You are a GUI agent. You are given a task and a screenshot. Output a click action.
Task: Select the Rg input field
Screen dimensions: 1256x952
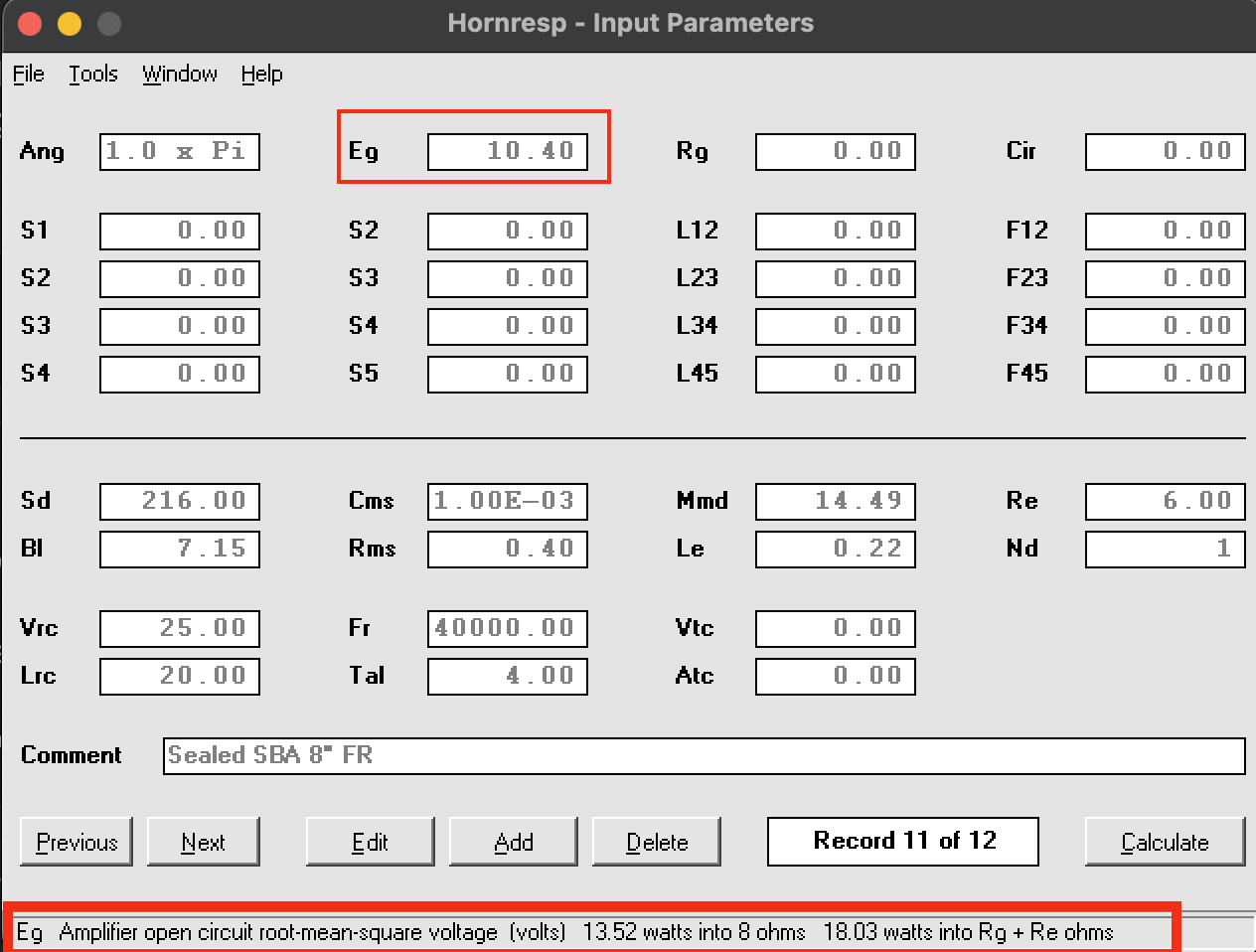836,152
